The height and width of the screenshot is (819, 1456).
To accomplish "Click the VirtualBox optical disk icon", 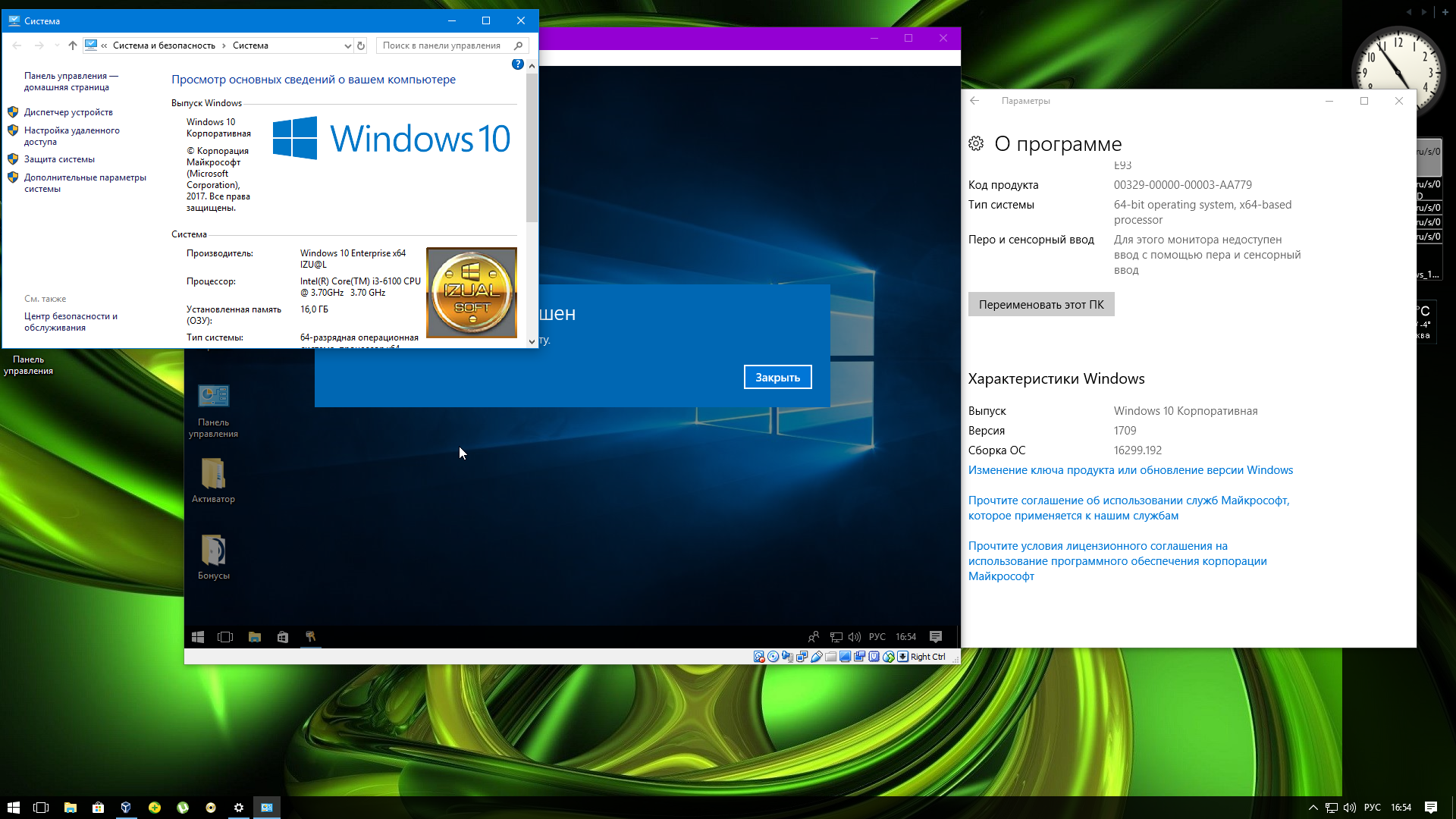I will (773, 657).
